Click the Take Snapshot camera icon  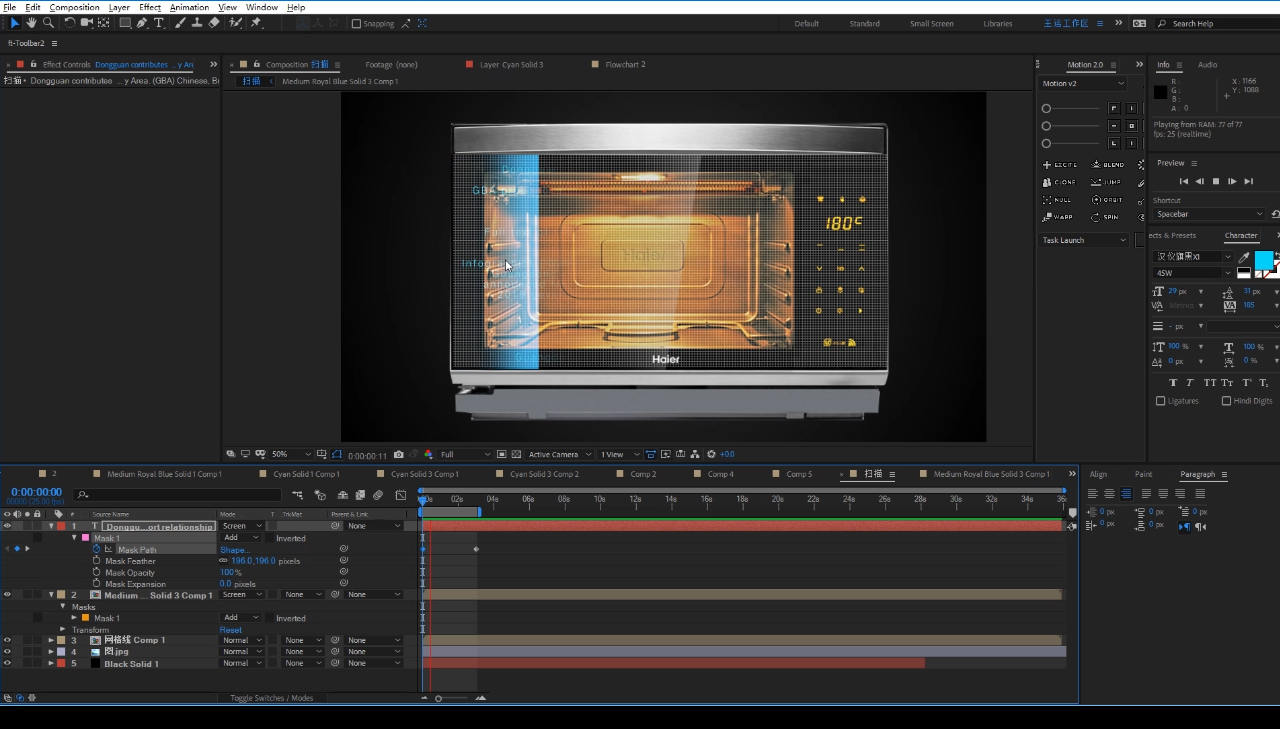point(399,454)
